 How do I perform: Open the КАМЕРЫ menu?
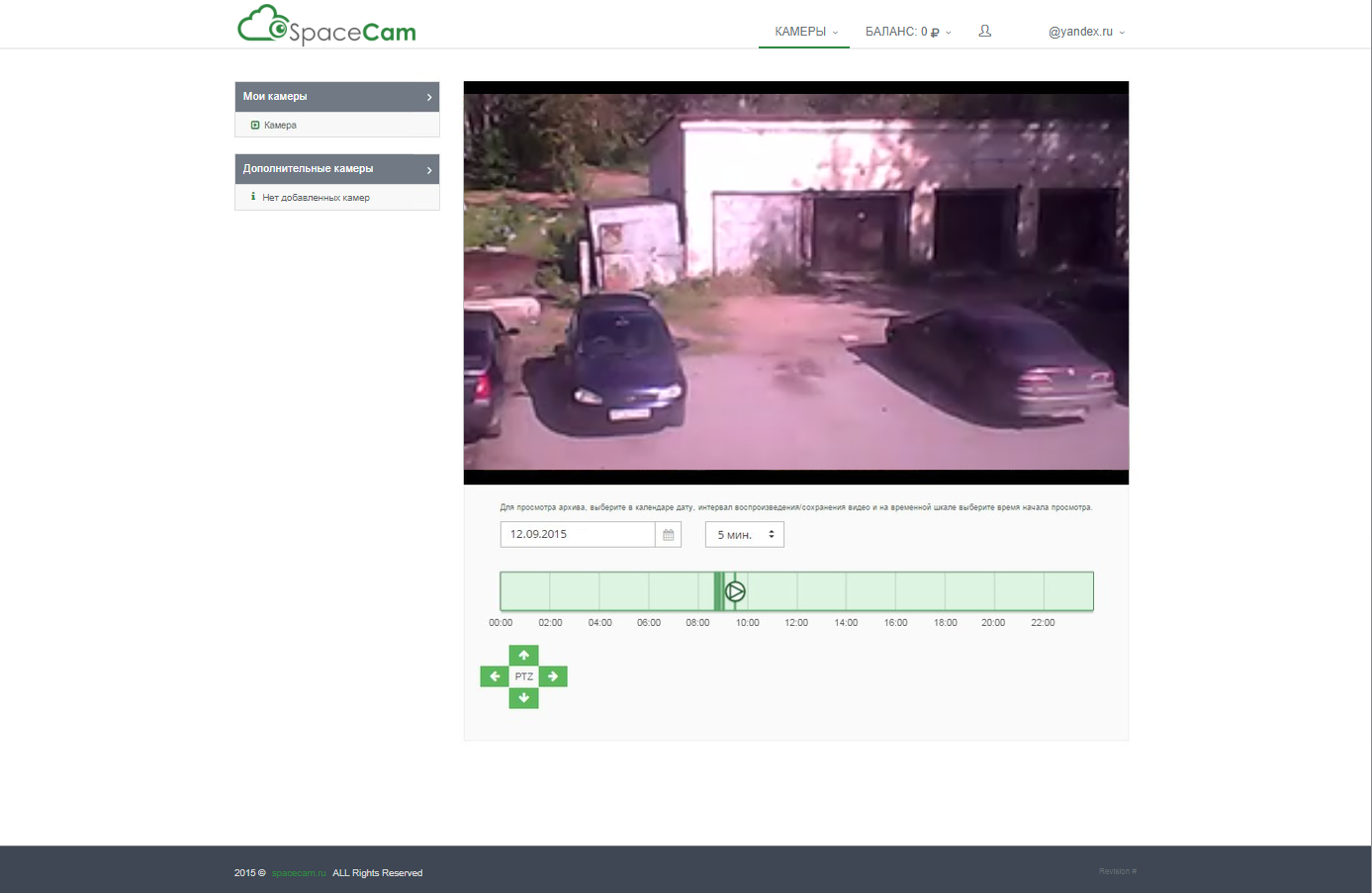pos(804,32)
